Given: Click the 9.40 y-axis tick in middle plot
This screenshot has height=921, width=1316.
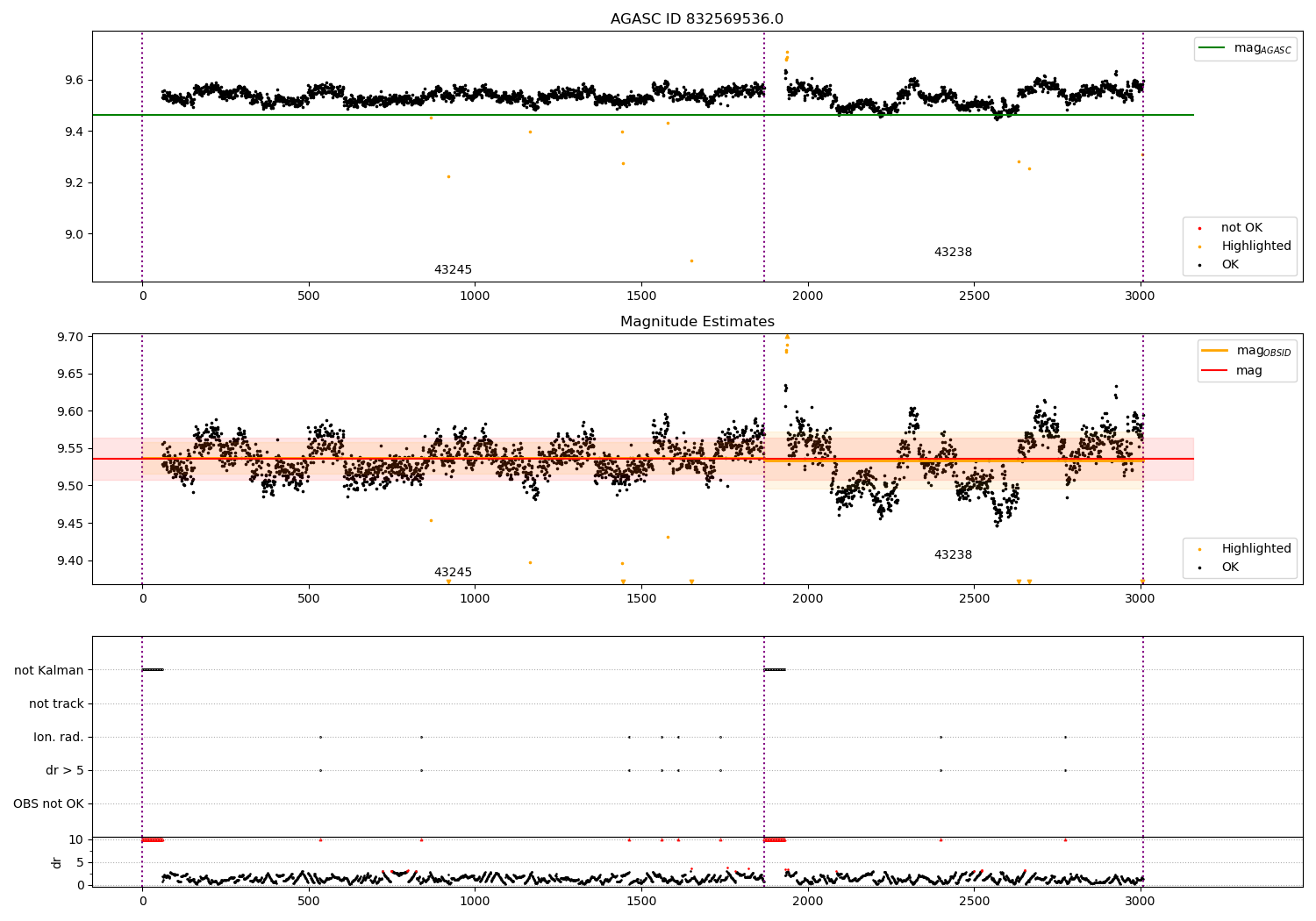Looking at the screenshot, I should [68, 561].
